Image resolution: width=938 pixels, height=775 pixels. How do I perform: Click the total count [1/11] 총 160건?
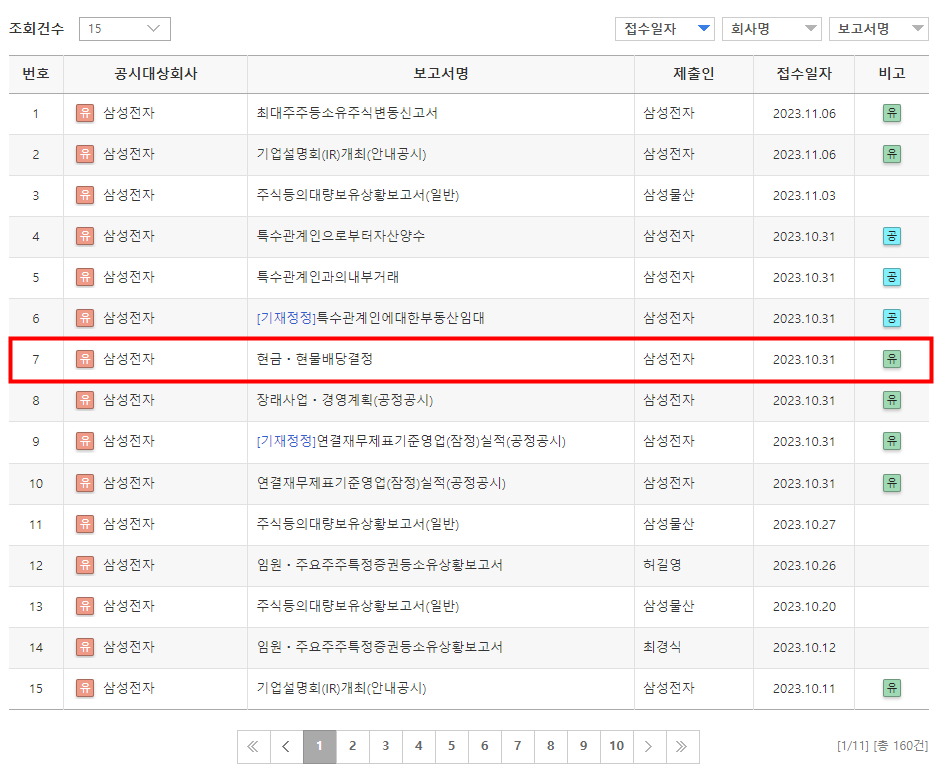click(x=882, y=746)
